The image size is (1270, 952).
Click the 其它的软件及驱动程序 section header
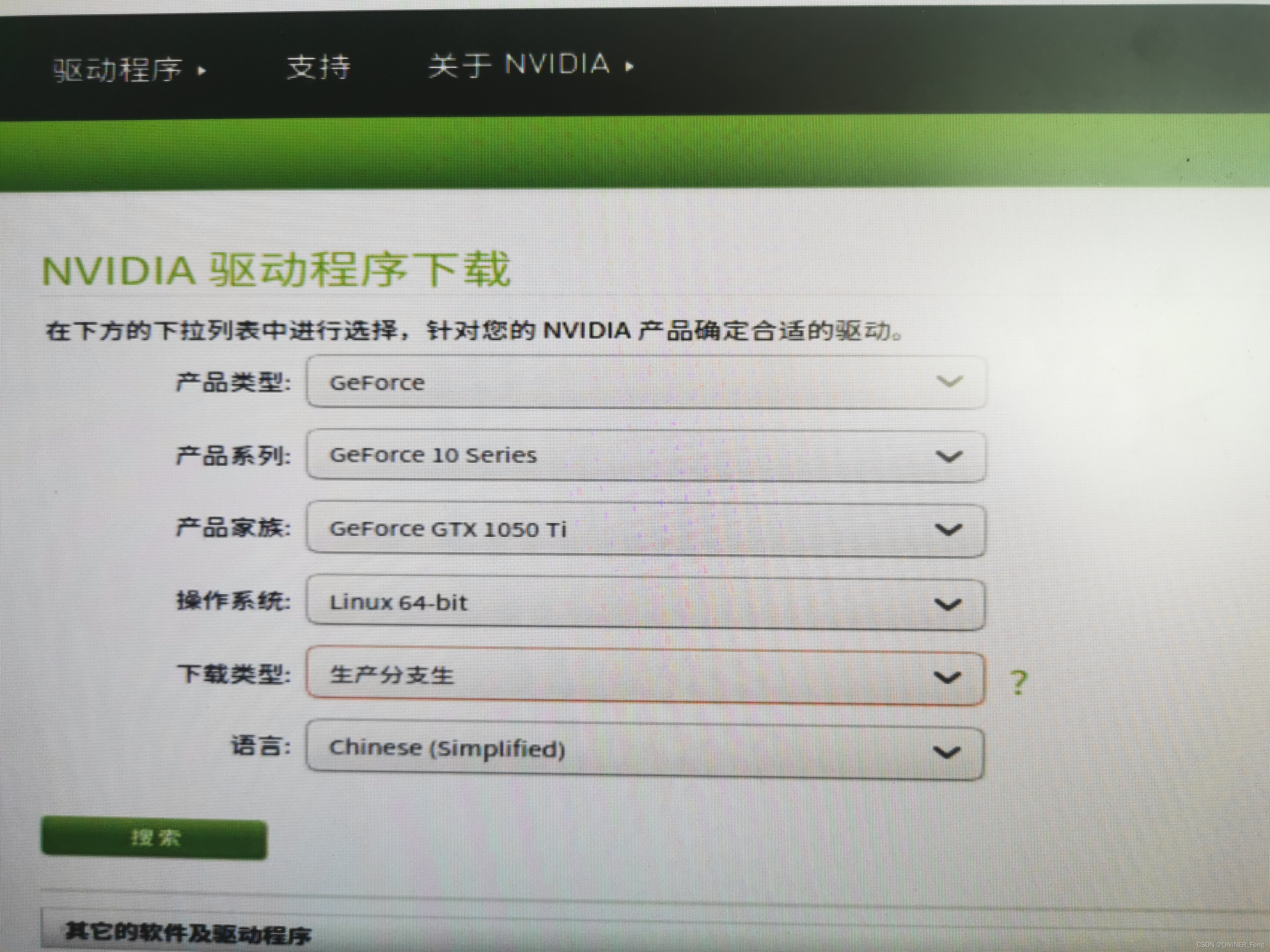(x=188, y=933)
